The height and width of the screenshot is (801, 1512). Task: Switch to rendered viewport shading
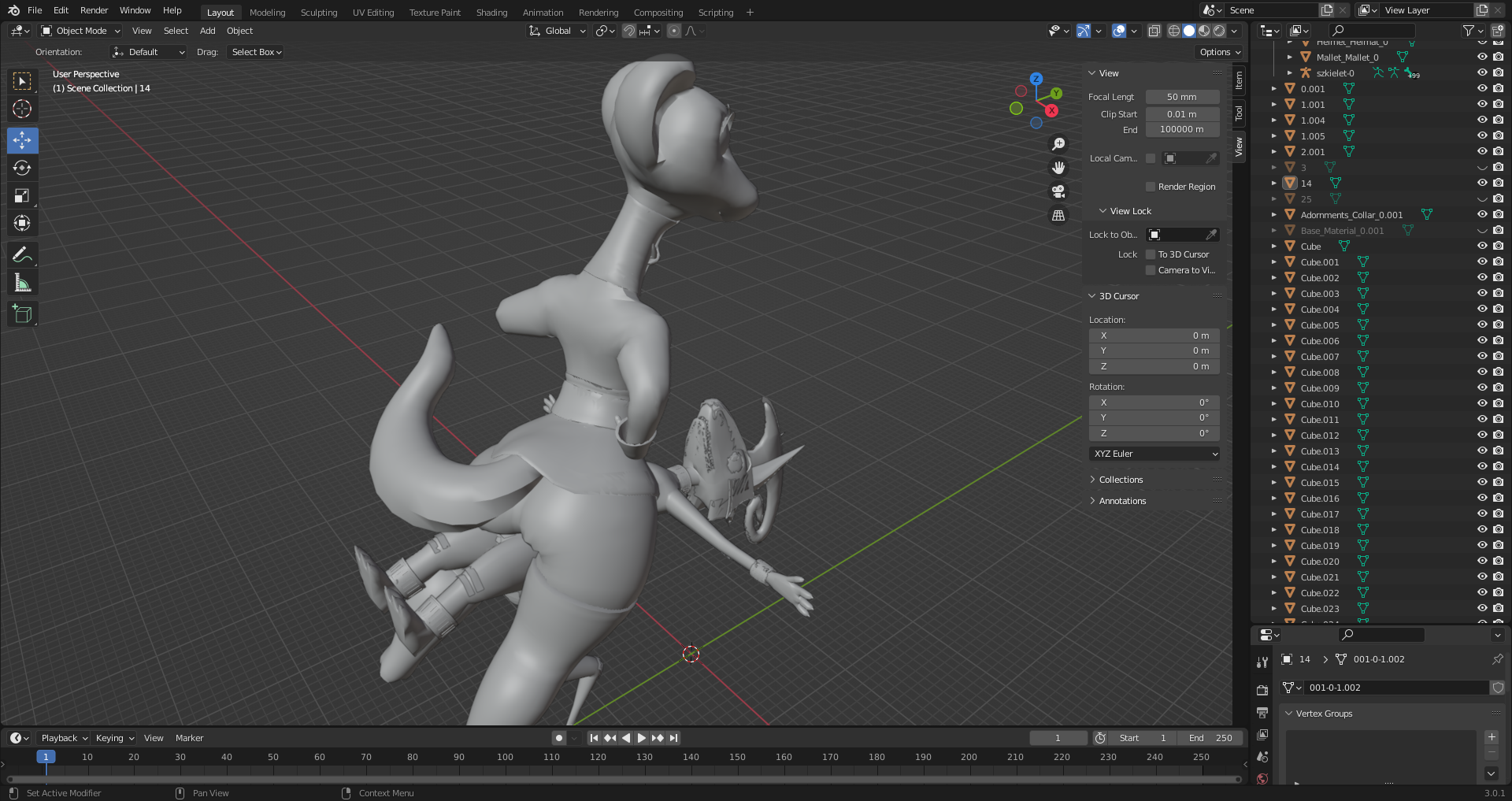click(1219, 31)
